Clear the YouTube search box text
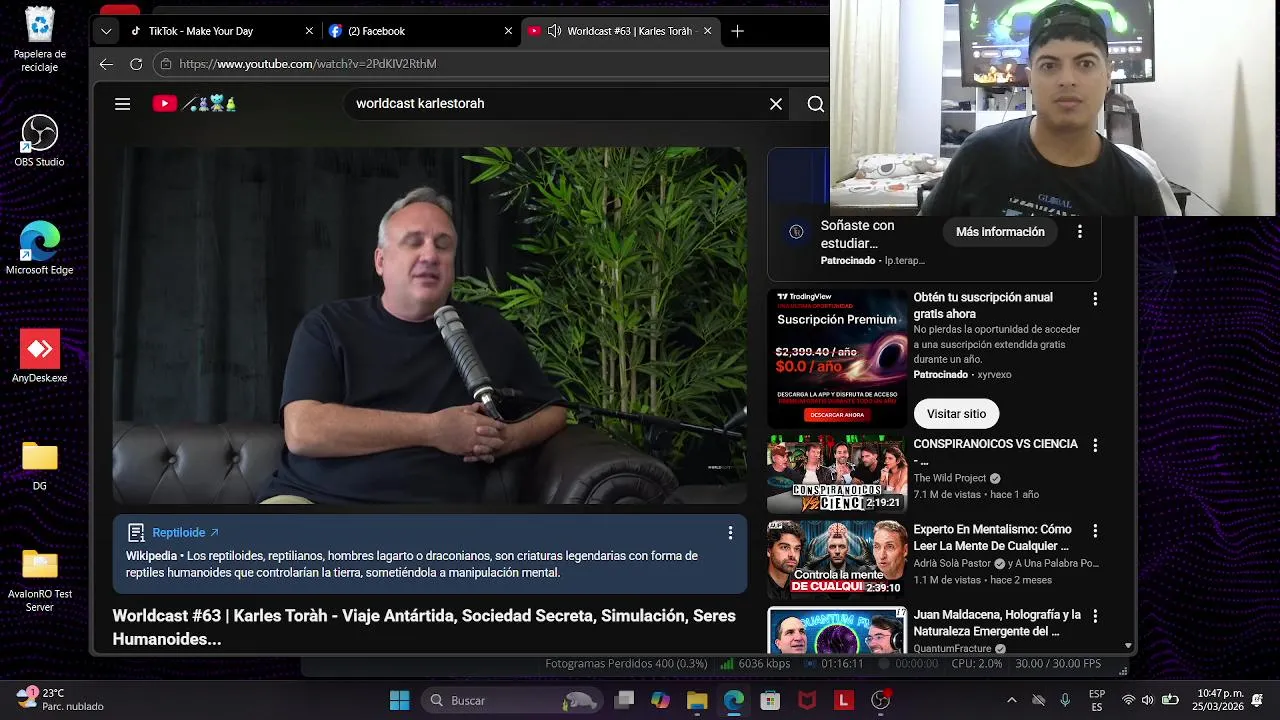The height and width of the screenshot is (720, 1280). [775, 104]
